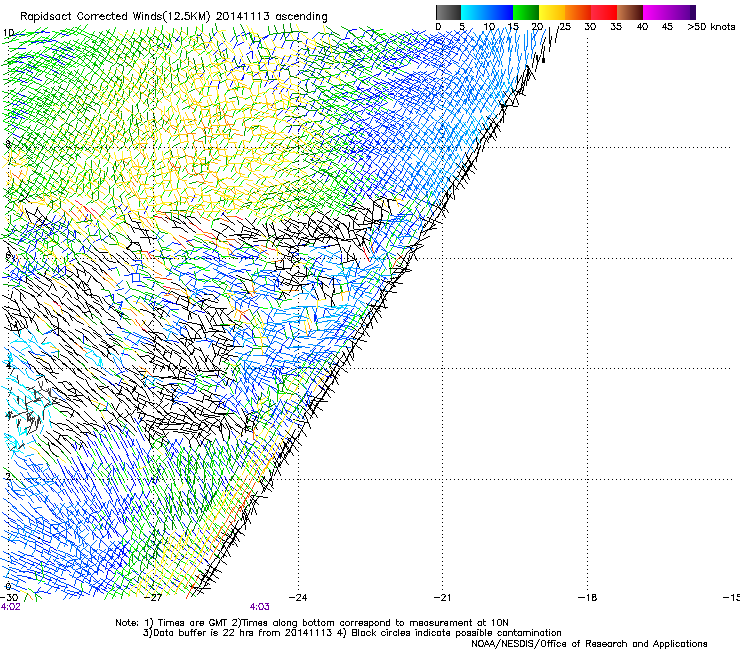
Task: Click the cyan-to-blue 5-15 knots legend gradient
Action: (487, 12)
